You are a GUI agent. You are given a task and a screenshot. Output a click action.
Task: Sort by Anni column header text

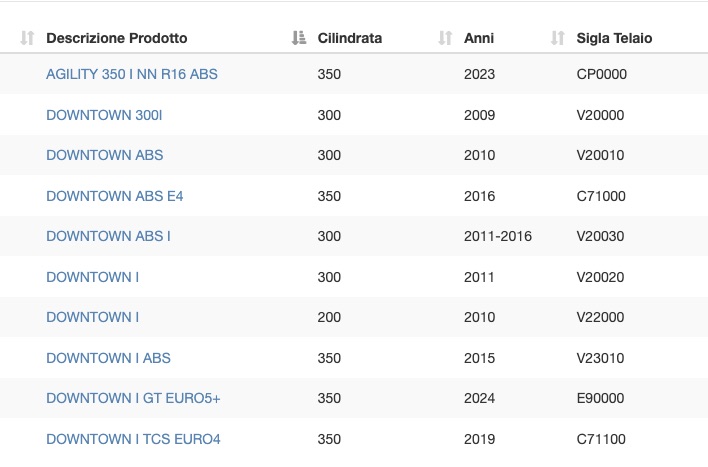(x=479, y=38)
